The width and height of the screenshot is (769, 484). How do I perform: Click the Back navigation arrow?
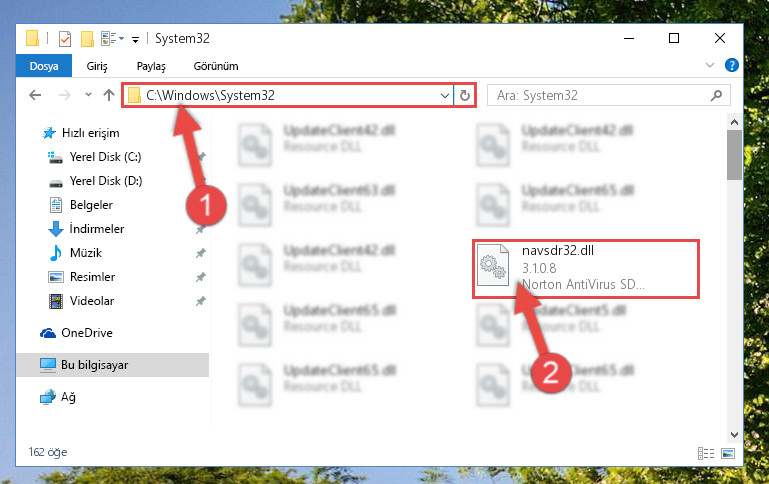click(x=35, y=95)
